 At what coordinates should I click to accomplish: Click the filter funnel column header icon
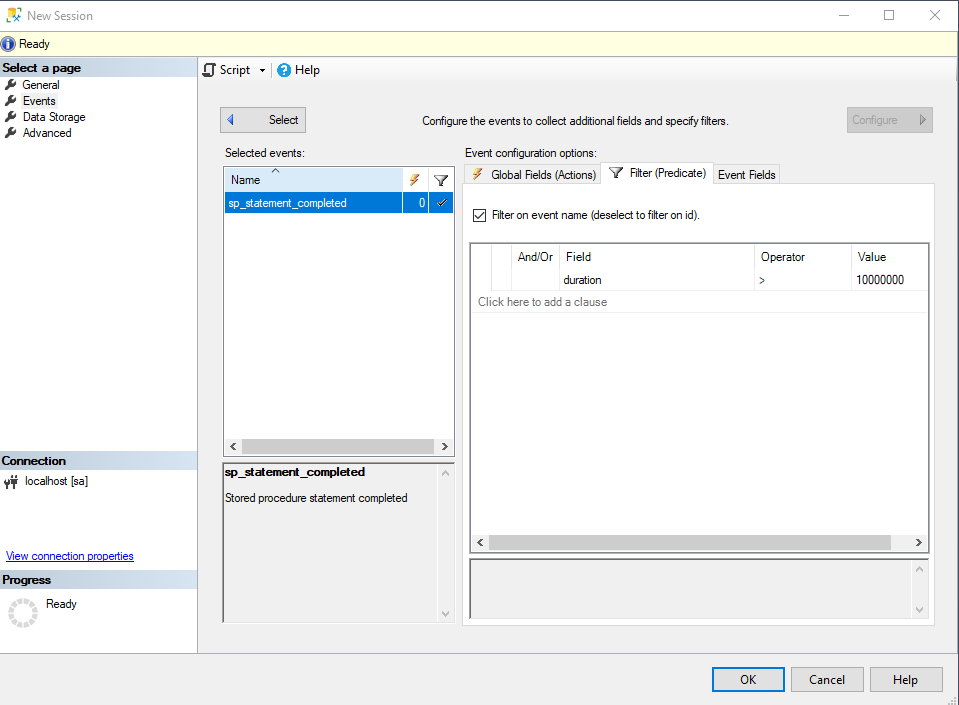click(441, 180)
